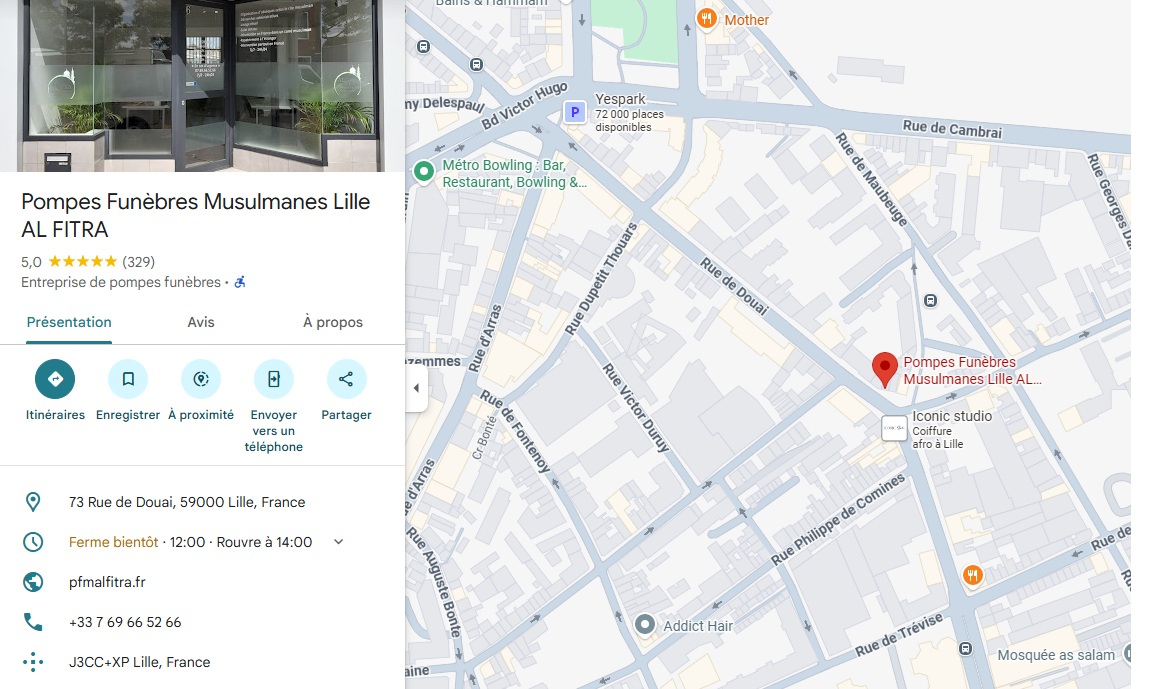
Task: Click the red Pompes Funèbres map pin
Action: 885,369
